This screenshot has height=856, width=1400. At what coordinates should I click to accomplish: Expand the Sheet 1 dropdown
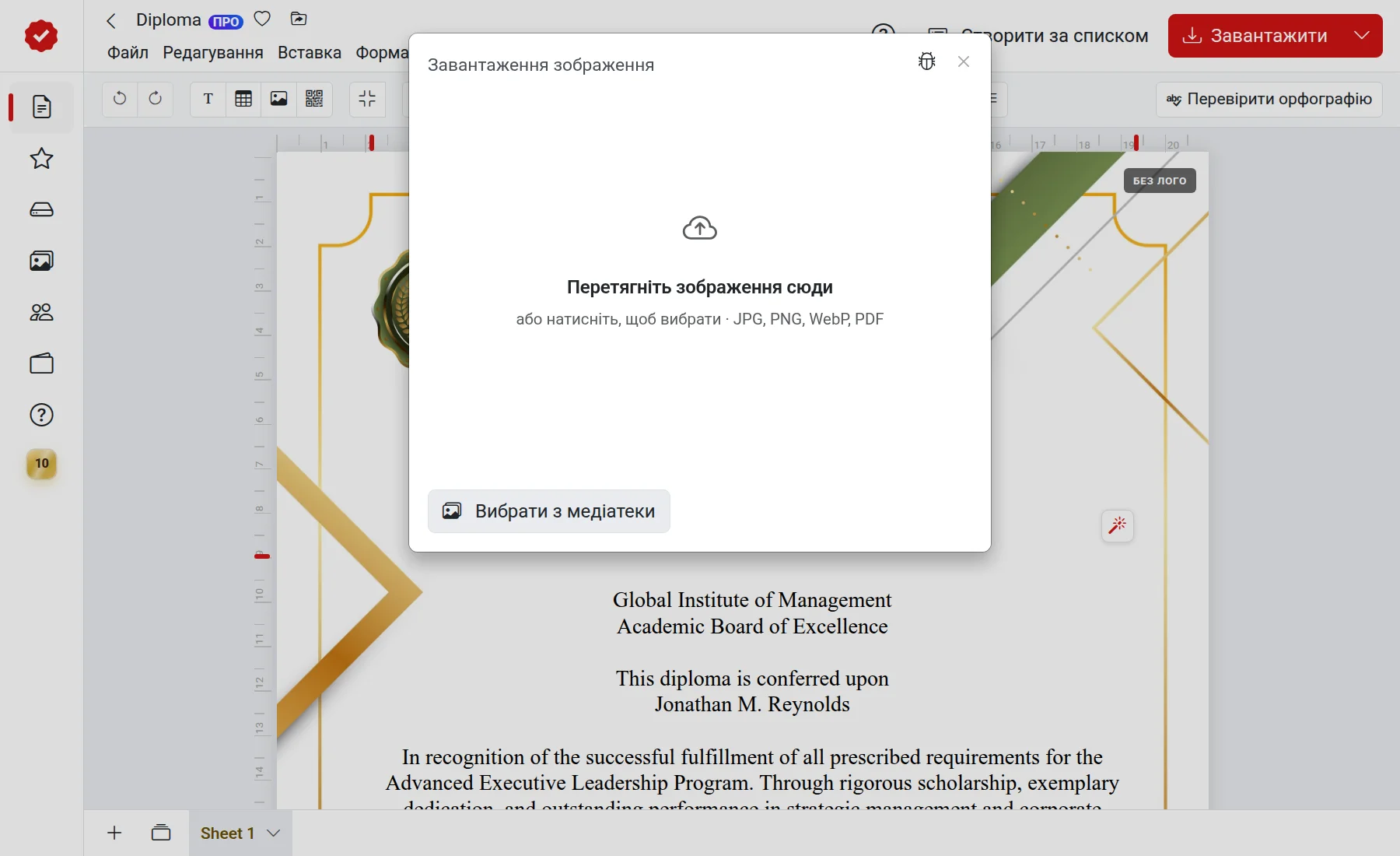tap(273, 833)
